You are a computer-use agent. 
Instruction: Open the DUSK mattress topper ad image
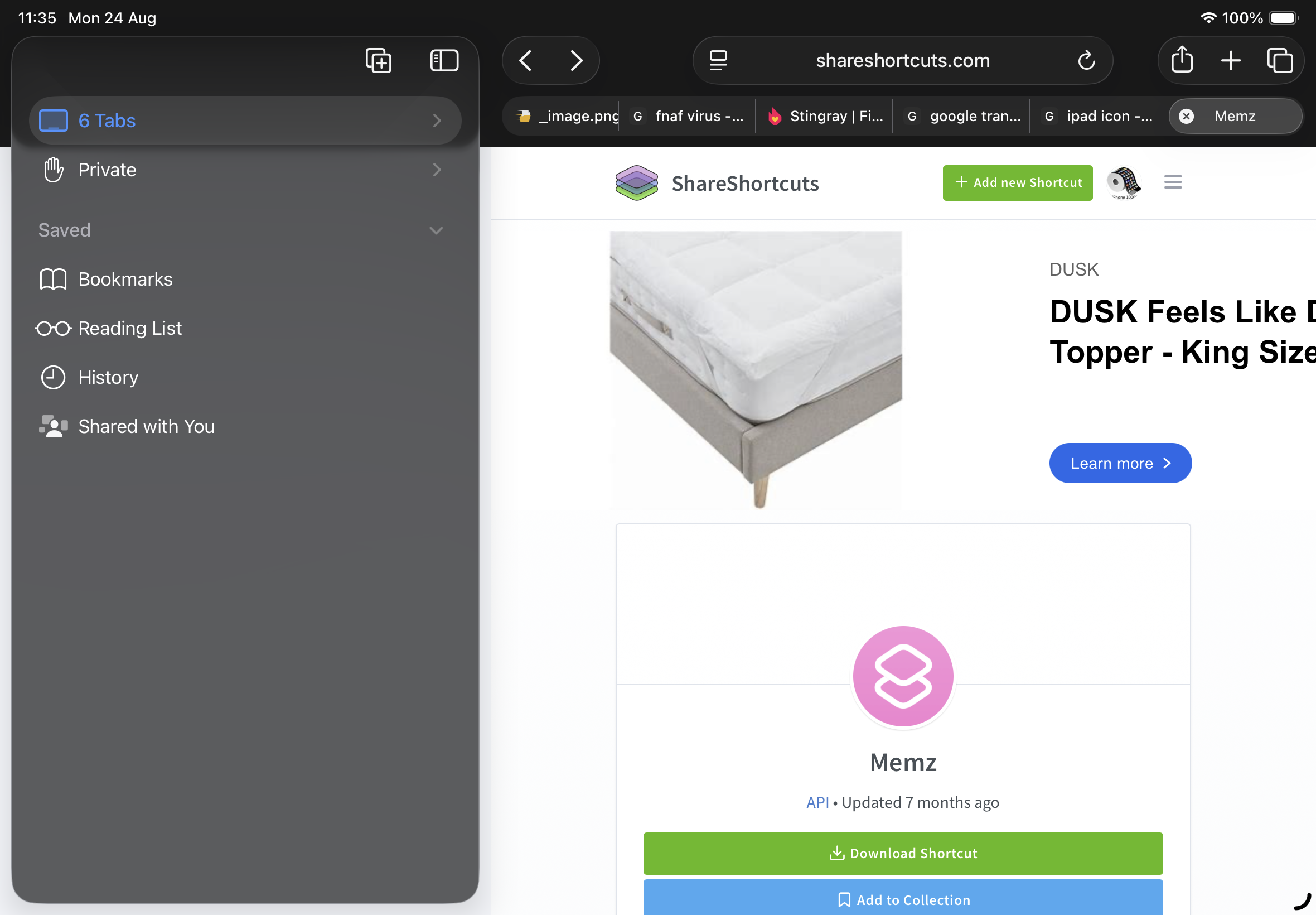(x=756, y=370)
